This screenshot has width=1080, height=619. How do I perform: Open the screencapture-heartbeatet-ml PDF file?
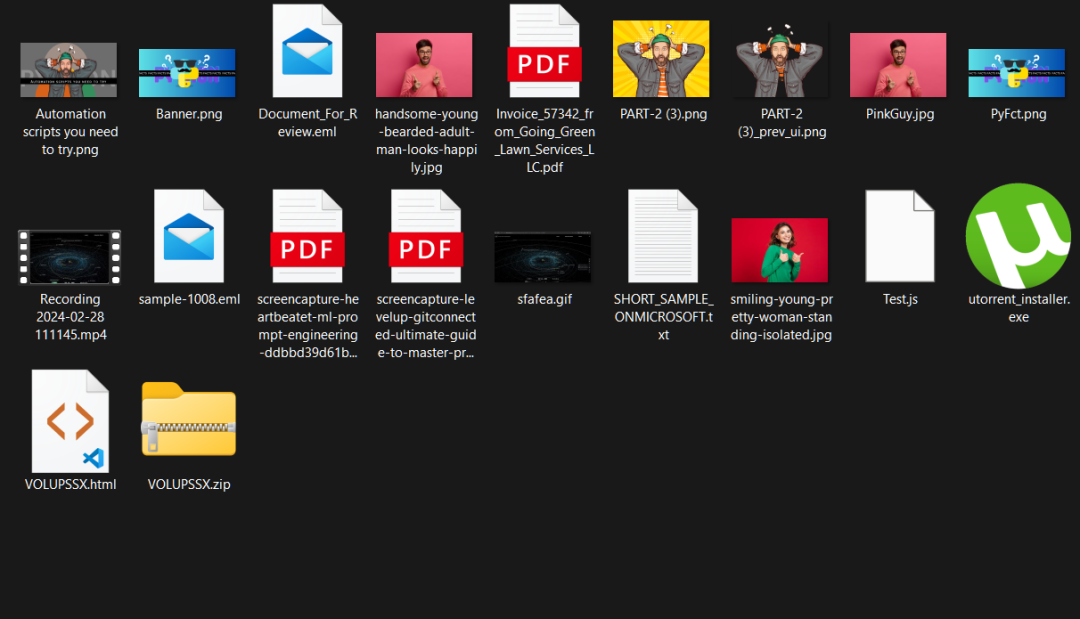pos(306,235)
